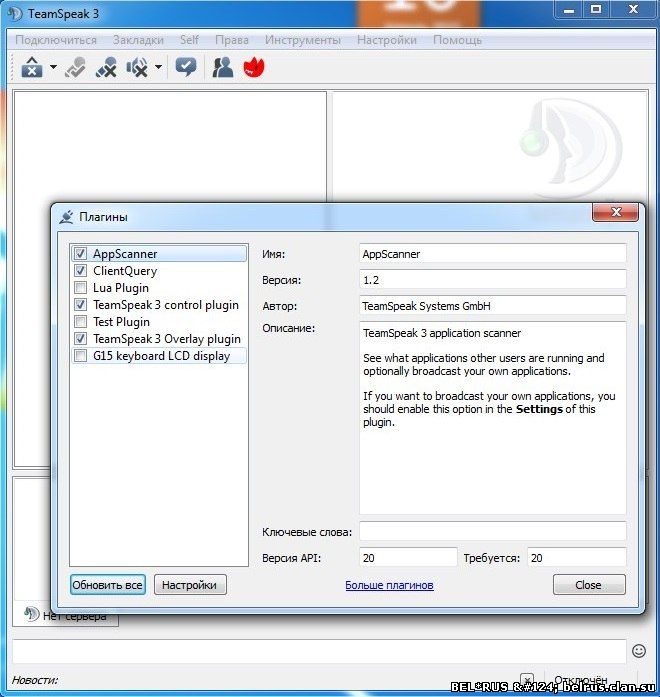Uncheck the ClientQuery plugin checkbox
This screenshot has width=660, height=697.
(80, 270)
